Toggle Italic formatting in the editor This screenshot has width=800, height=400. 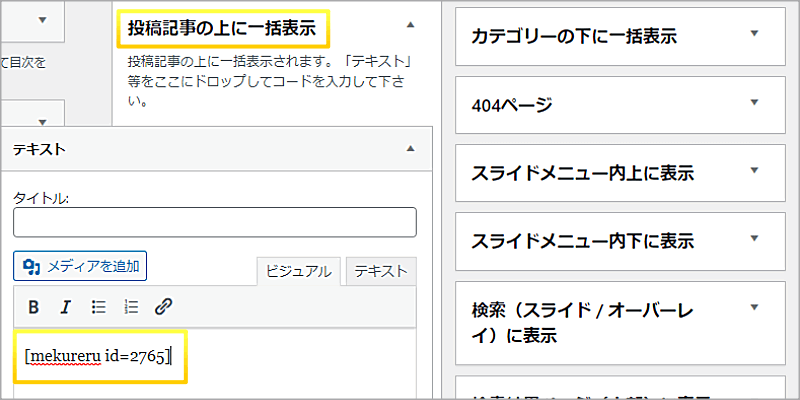[x=65, y=307]
